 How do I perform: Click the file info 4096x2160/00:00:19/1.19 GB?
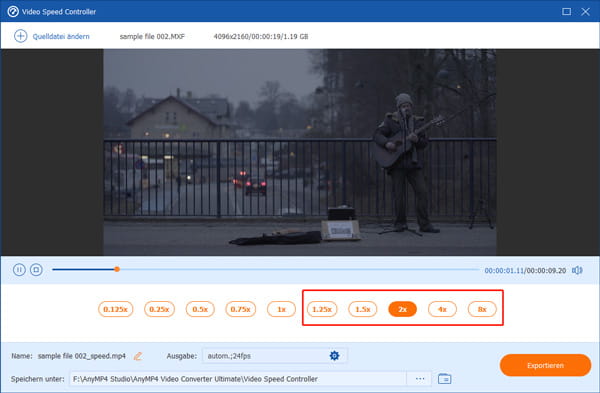tap(261, 37)
